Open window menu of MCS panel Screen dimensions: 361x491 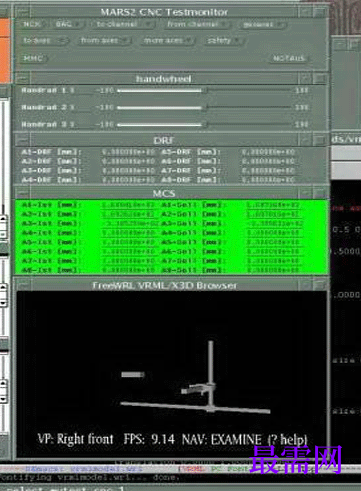pyautogui.click(x=22, y=193)
